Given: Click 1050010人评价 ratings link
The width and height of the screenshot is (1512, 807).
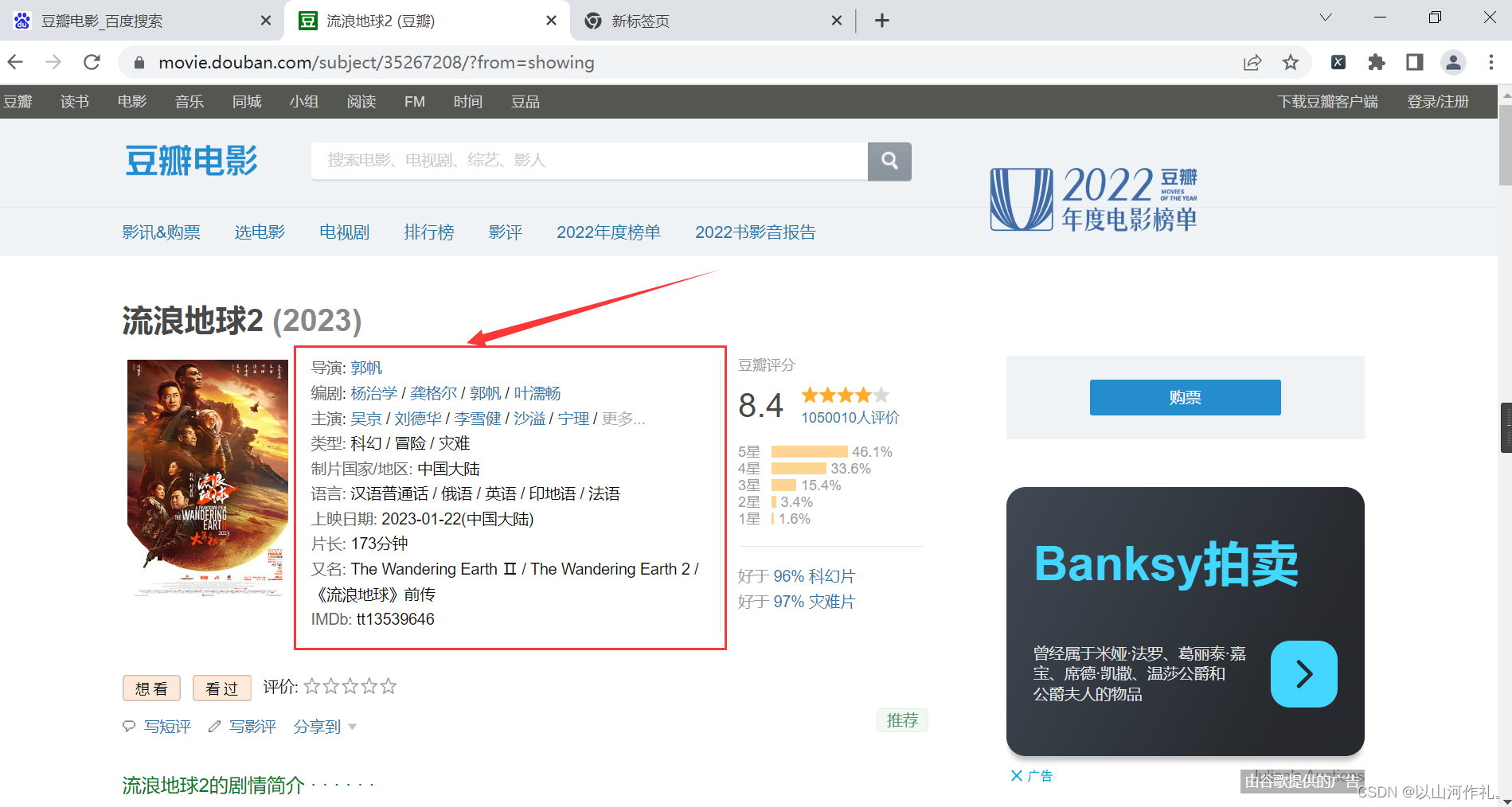Looking at the screenshot, I should coord(850,418).
